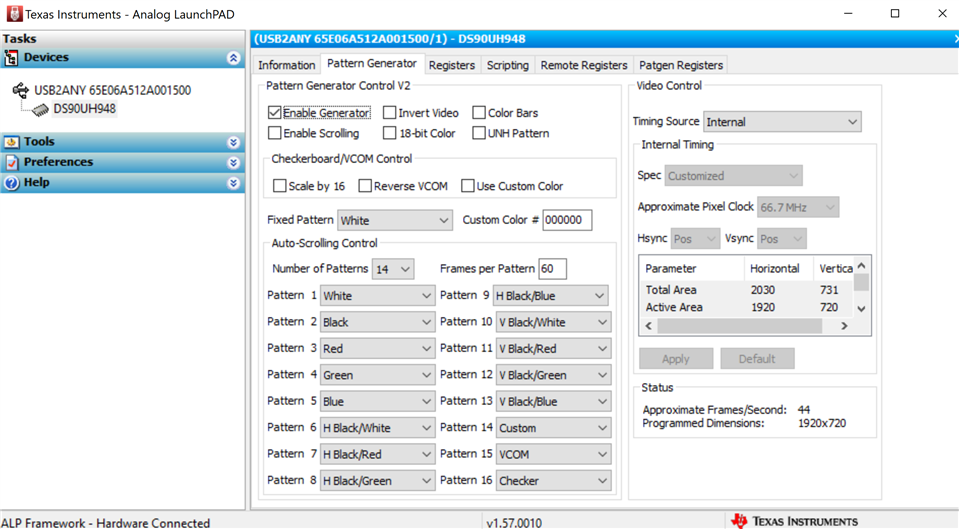Open the Pattern 13 V Black/Blue dropdown

pos(553,401)
